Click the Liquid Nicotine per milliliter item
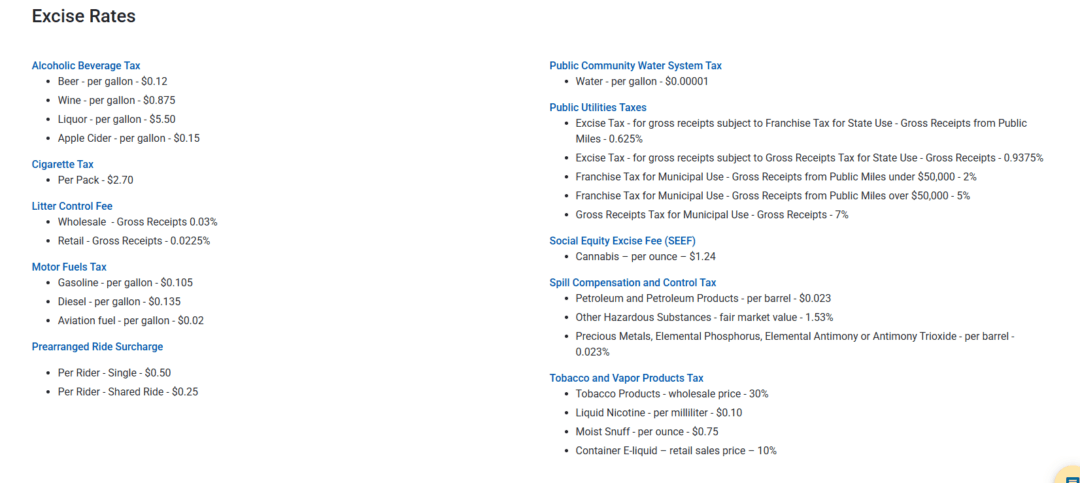The width and height of the screenshot is (1080, 483). pyautogui.click(x=659, y=413)
